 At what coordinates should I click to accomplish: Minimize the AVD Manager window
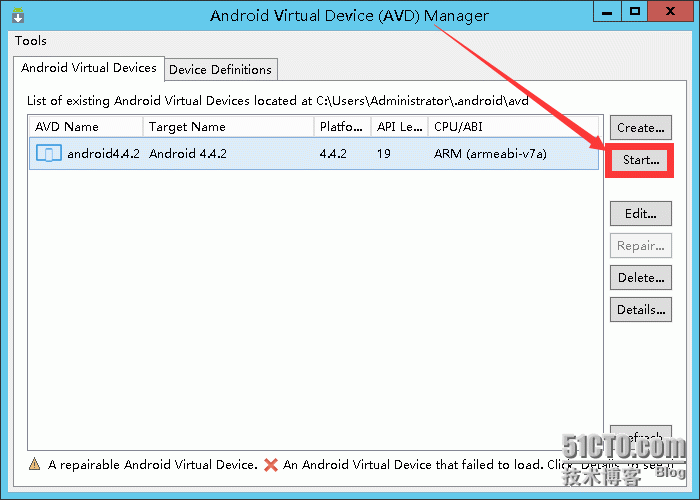[x=607, y=11]
